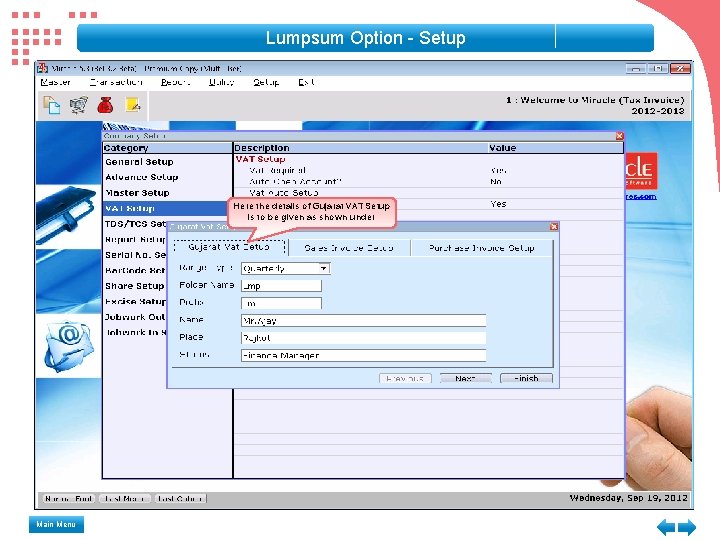This screenshot has height=540, width=720.
Task: Click the Finish button
Action: (526, 378)
